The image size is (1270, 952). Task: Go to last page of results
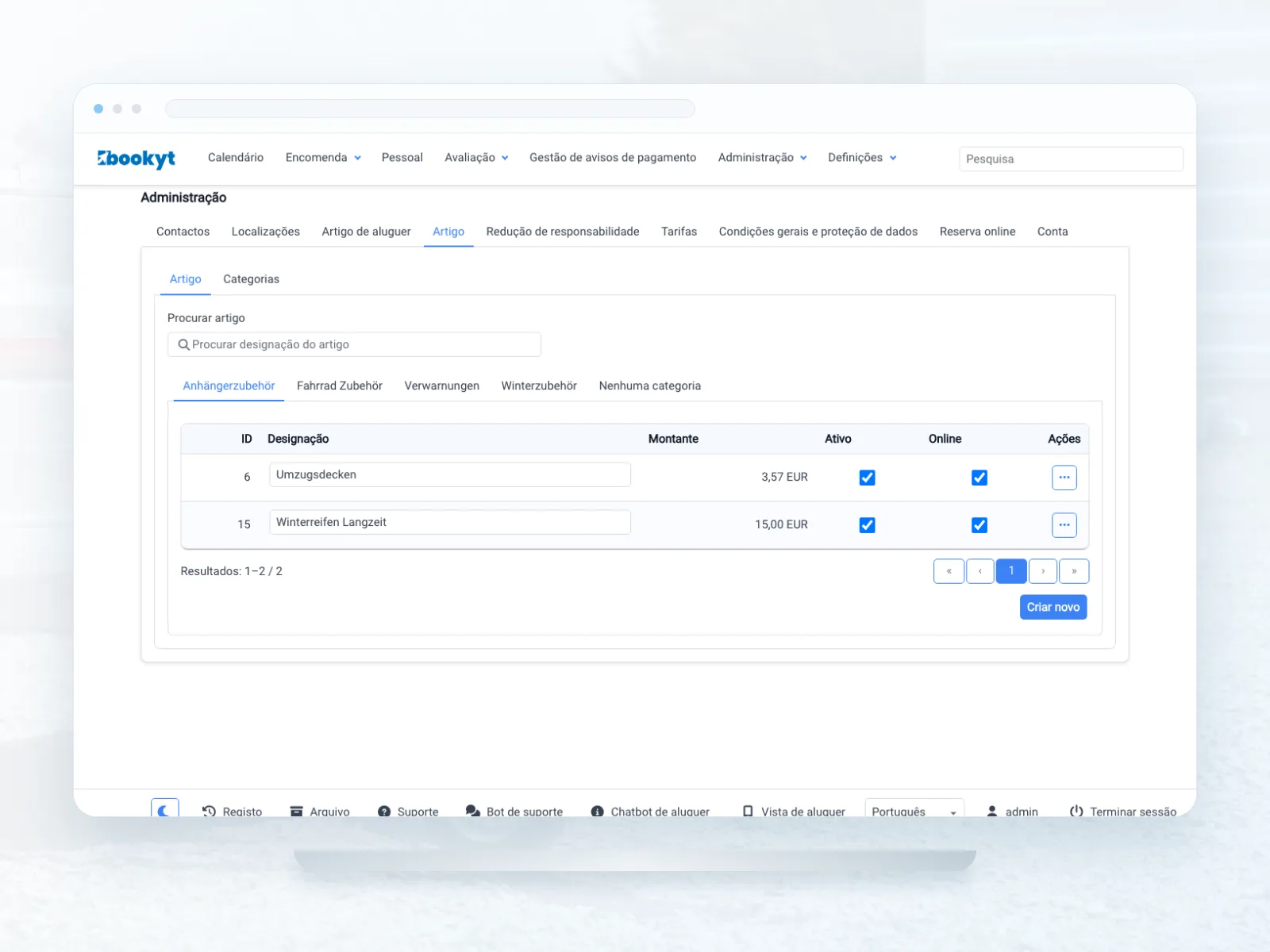coord(1074,571)
